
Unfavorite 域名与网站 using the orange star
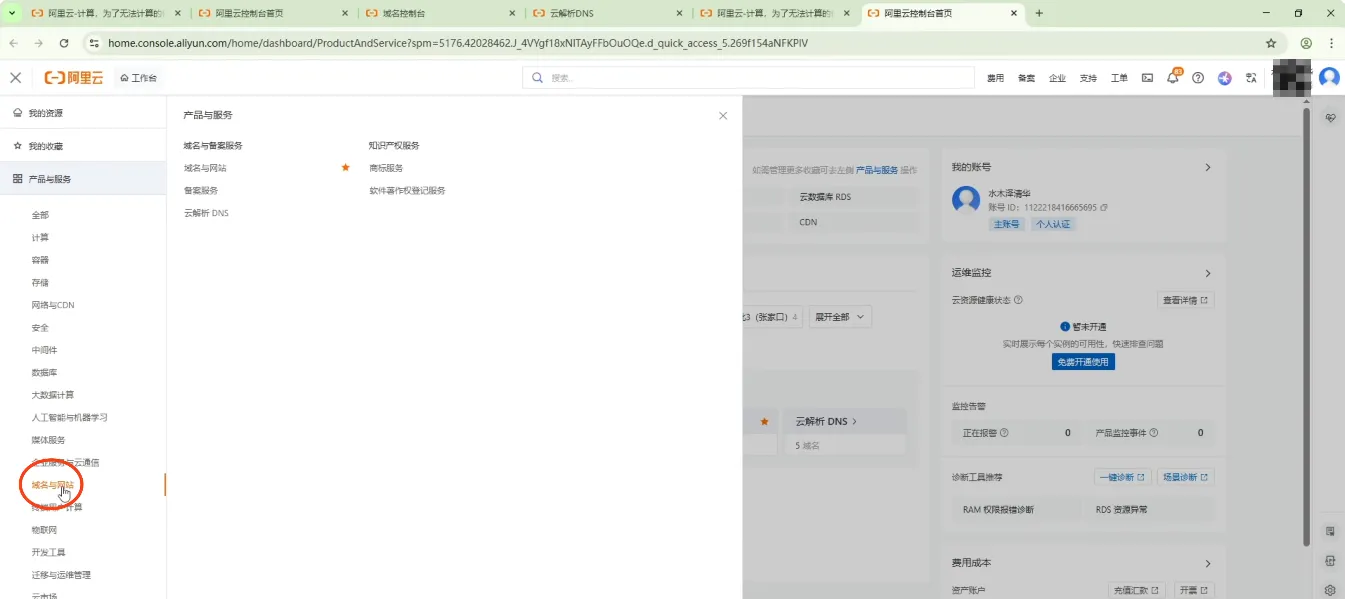(345, 168)
